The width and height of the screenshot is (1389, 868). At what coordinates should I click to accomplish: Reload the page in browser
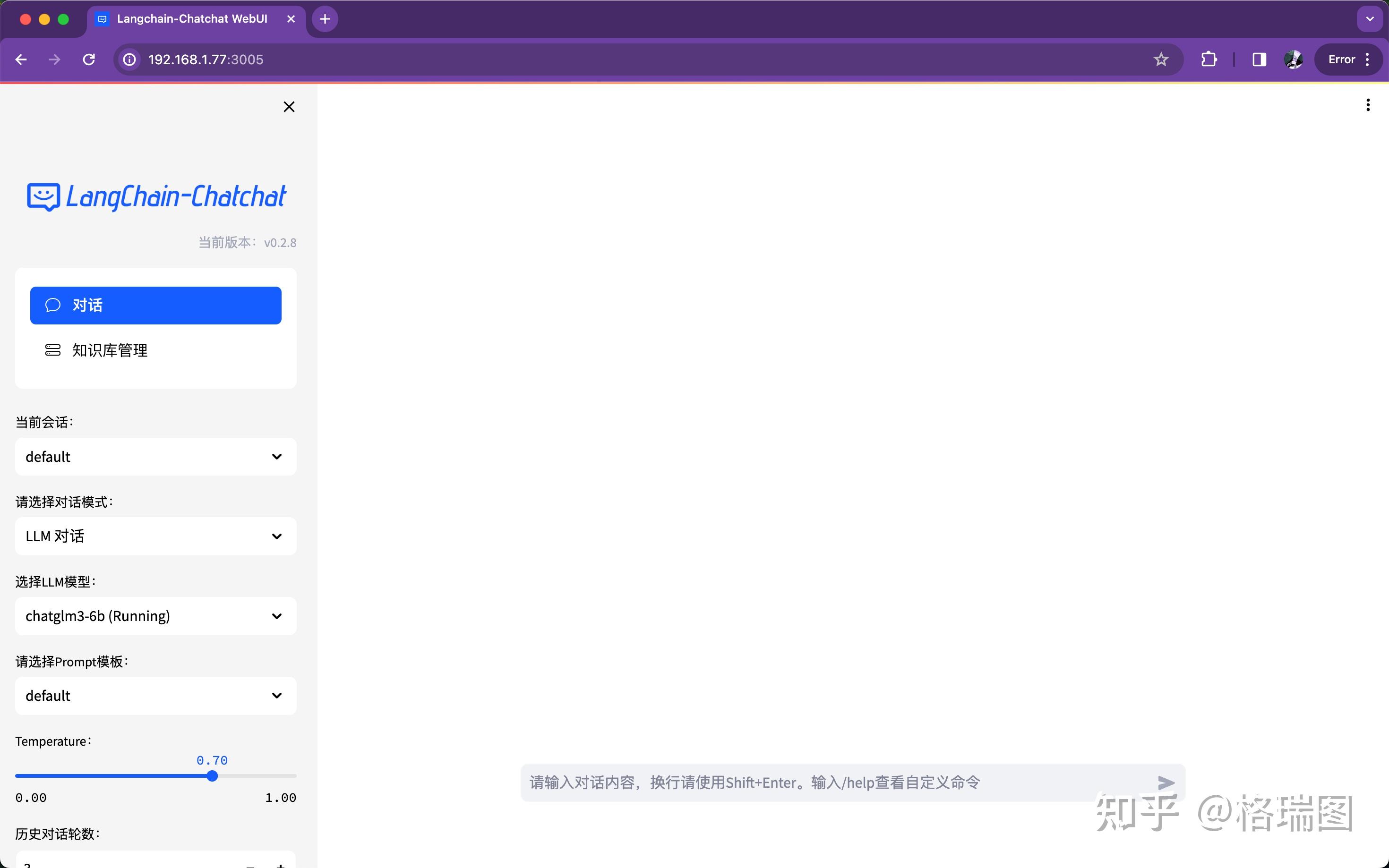coord(89,60)
